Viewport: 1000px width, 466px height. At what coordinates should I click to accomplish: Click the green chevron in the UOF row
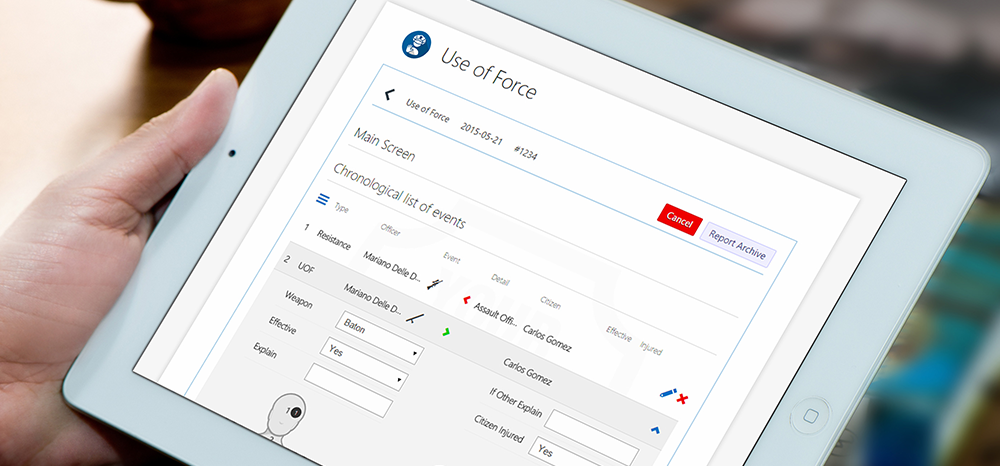[x=446, y=330]
